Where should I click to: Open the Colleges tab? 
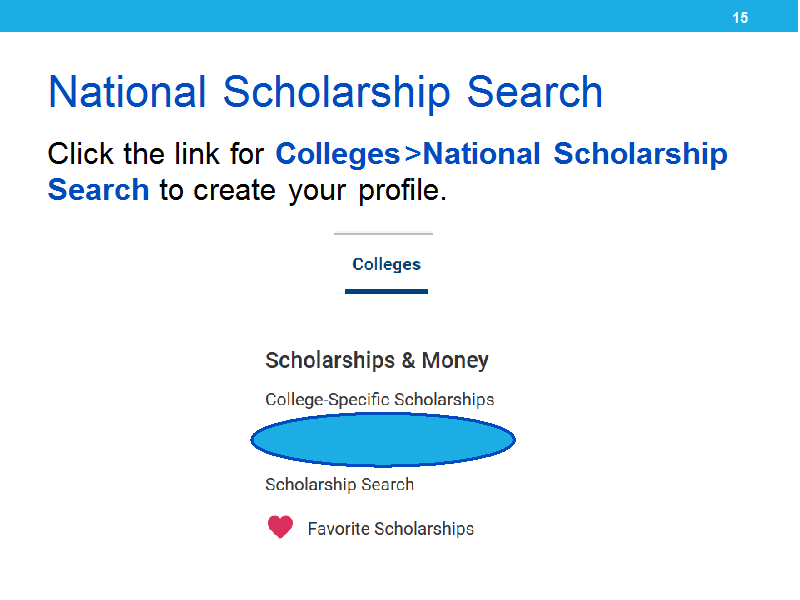(386, 264)
